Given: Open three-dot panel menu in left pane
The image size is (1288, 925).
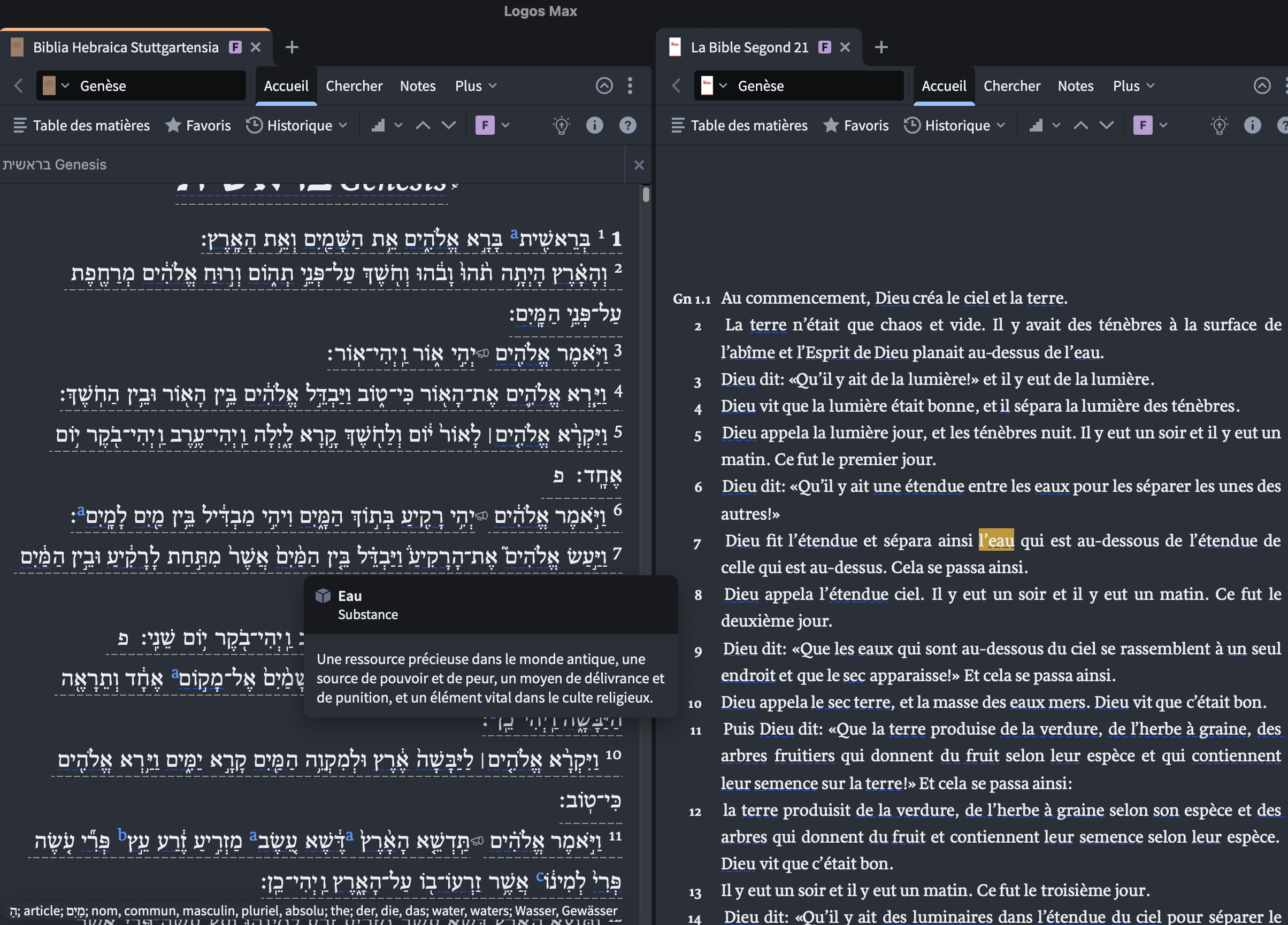Looking at the screenshot, I should (x=630, y=86).
